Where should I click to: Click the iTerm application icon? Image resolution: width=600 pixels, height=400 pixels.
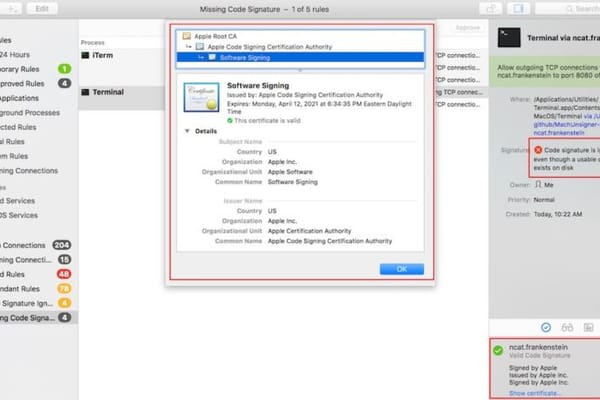(x=85, y=56)
